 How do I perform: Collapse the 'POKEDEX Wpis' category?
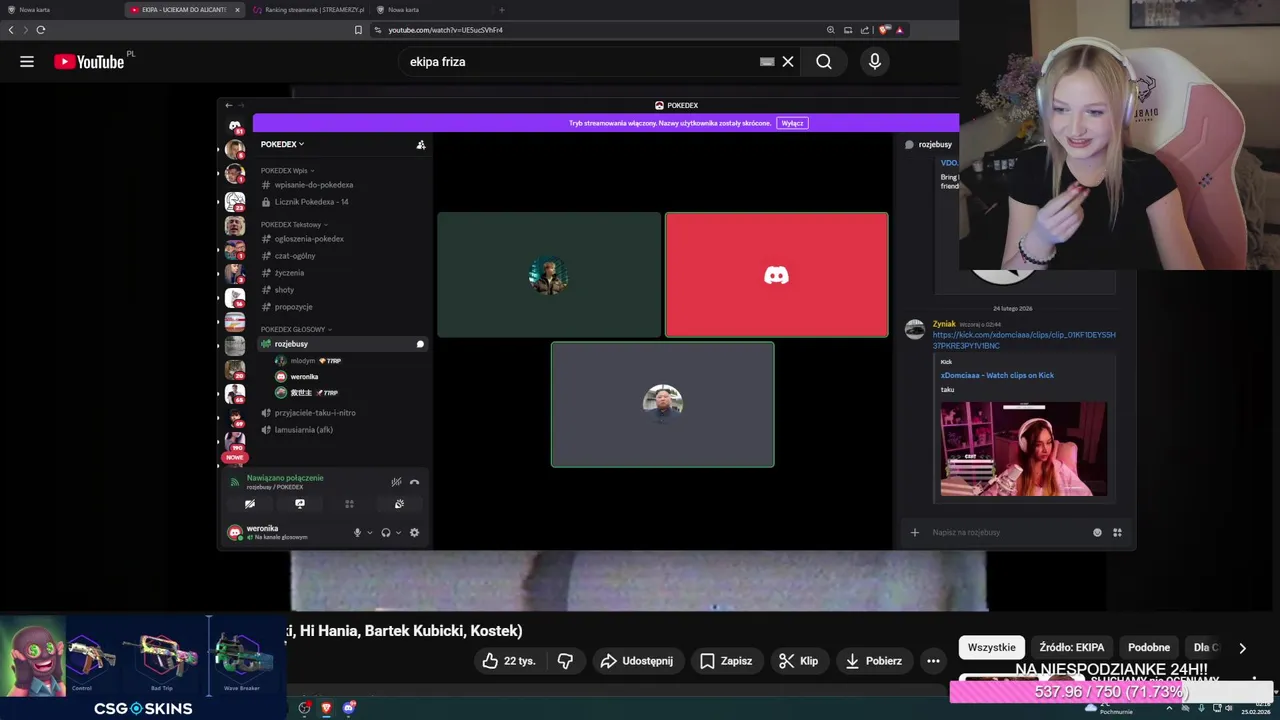pyautogui.click(x=286, y=171)
